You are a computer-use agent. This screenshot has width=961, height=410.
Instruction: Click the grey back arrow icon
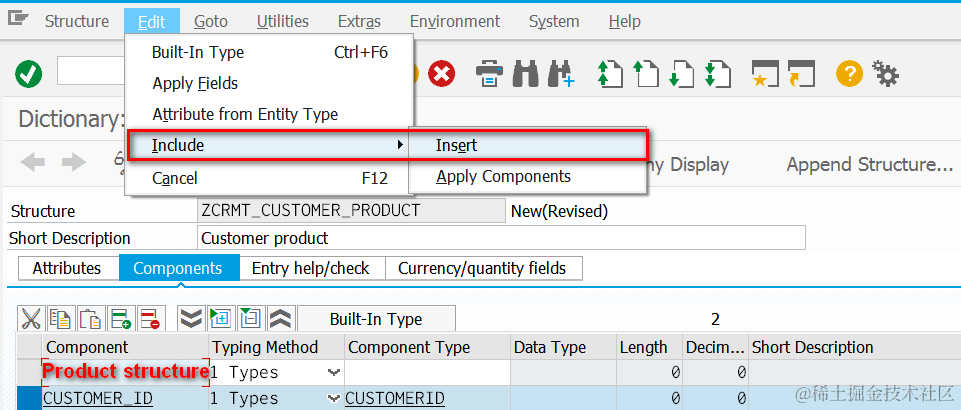32,162
